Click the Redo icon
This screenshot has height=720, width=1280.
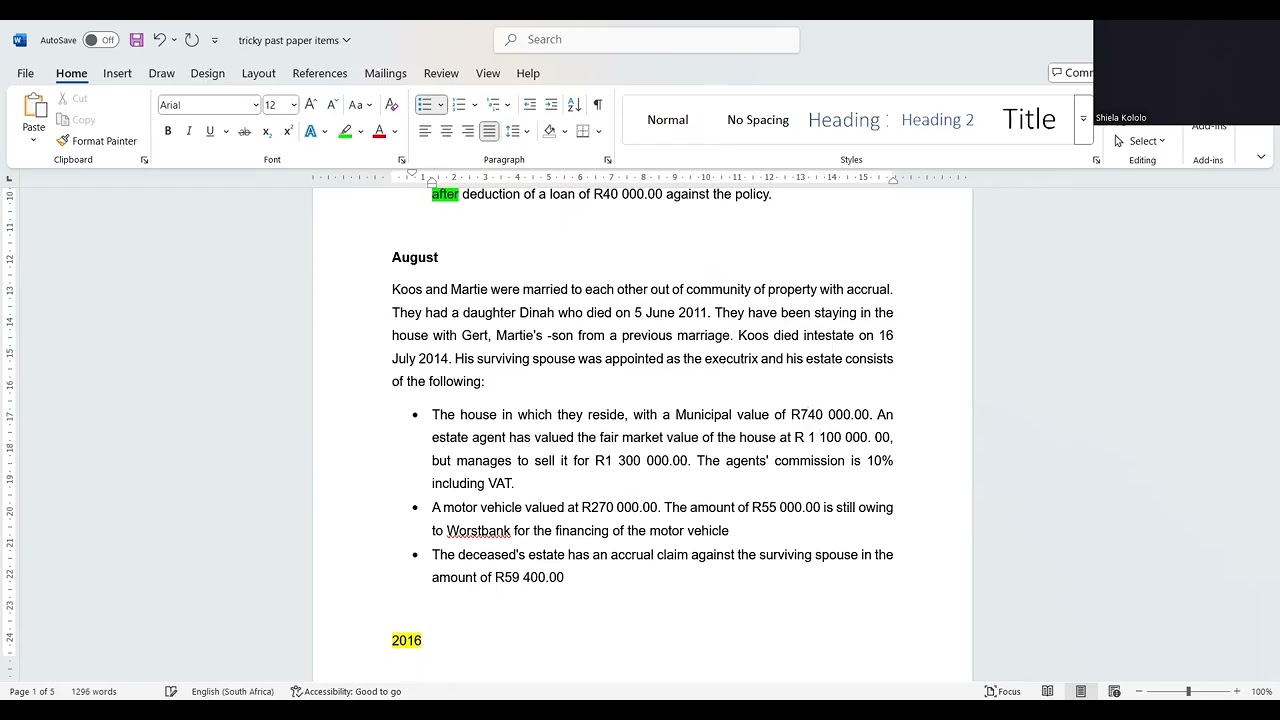click(x=192, y=40)
